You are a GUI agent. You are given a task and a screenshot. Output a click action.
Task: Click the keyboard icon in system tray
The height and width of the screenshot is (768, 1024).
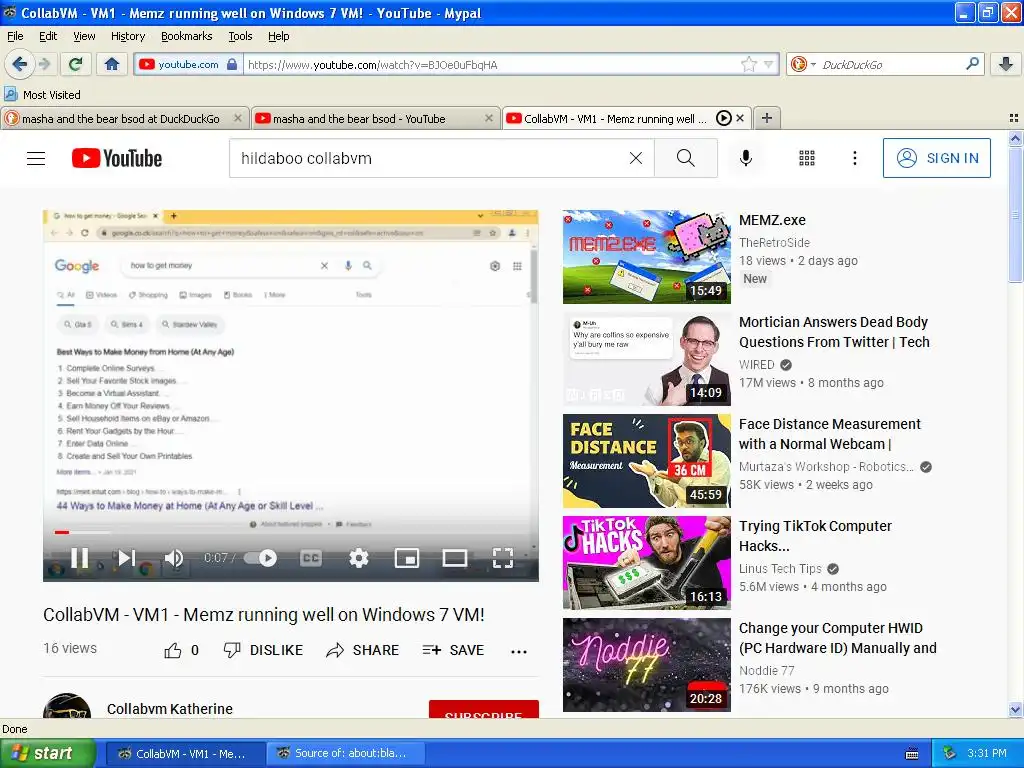pyautogui.click(x=912, y=754)
